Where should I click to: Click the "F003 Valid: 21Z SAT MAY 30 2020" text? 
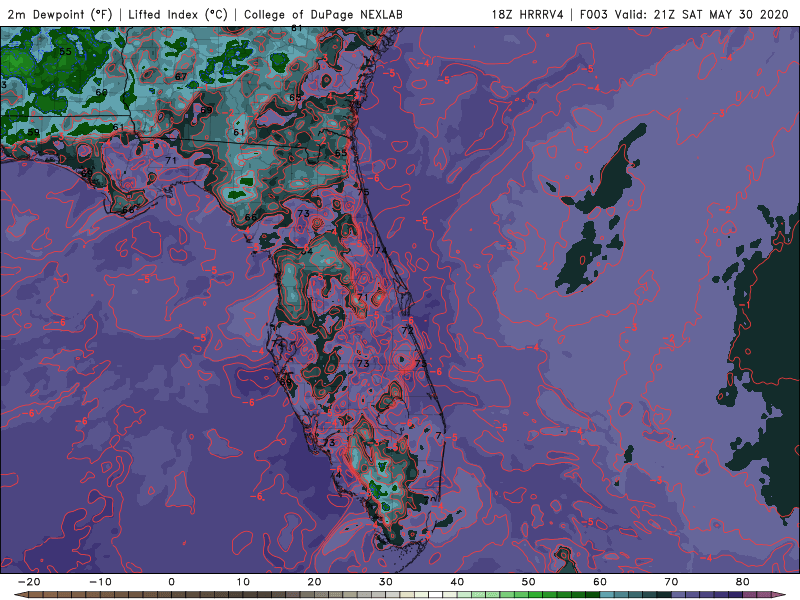click(x=684, y=14)
